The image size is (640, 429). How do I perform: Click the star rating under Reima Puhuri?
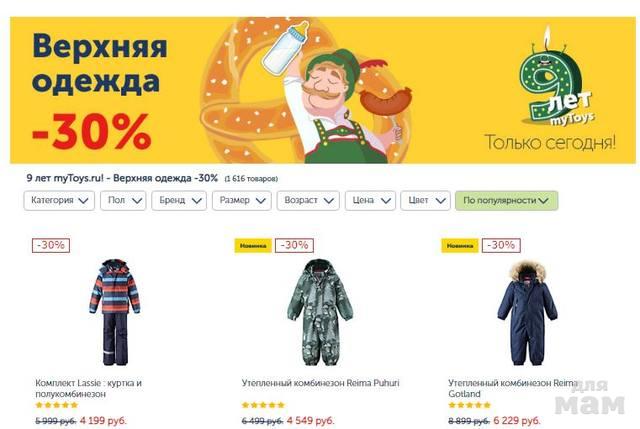click(263, 405)
